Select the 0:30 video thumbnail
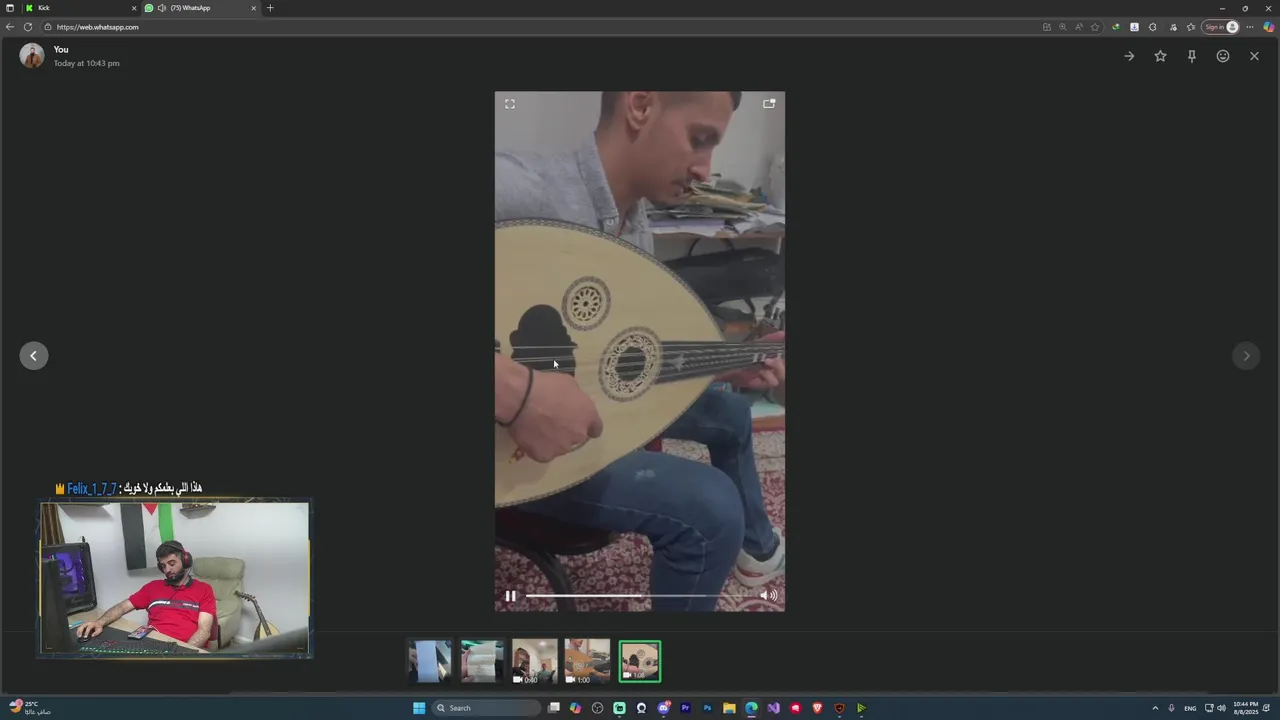Viewport: 1280px width, 720px height. tap(535, 661)
